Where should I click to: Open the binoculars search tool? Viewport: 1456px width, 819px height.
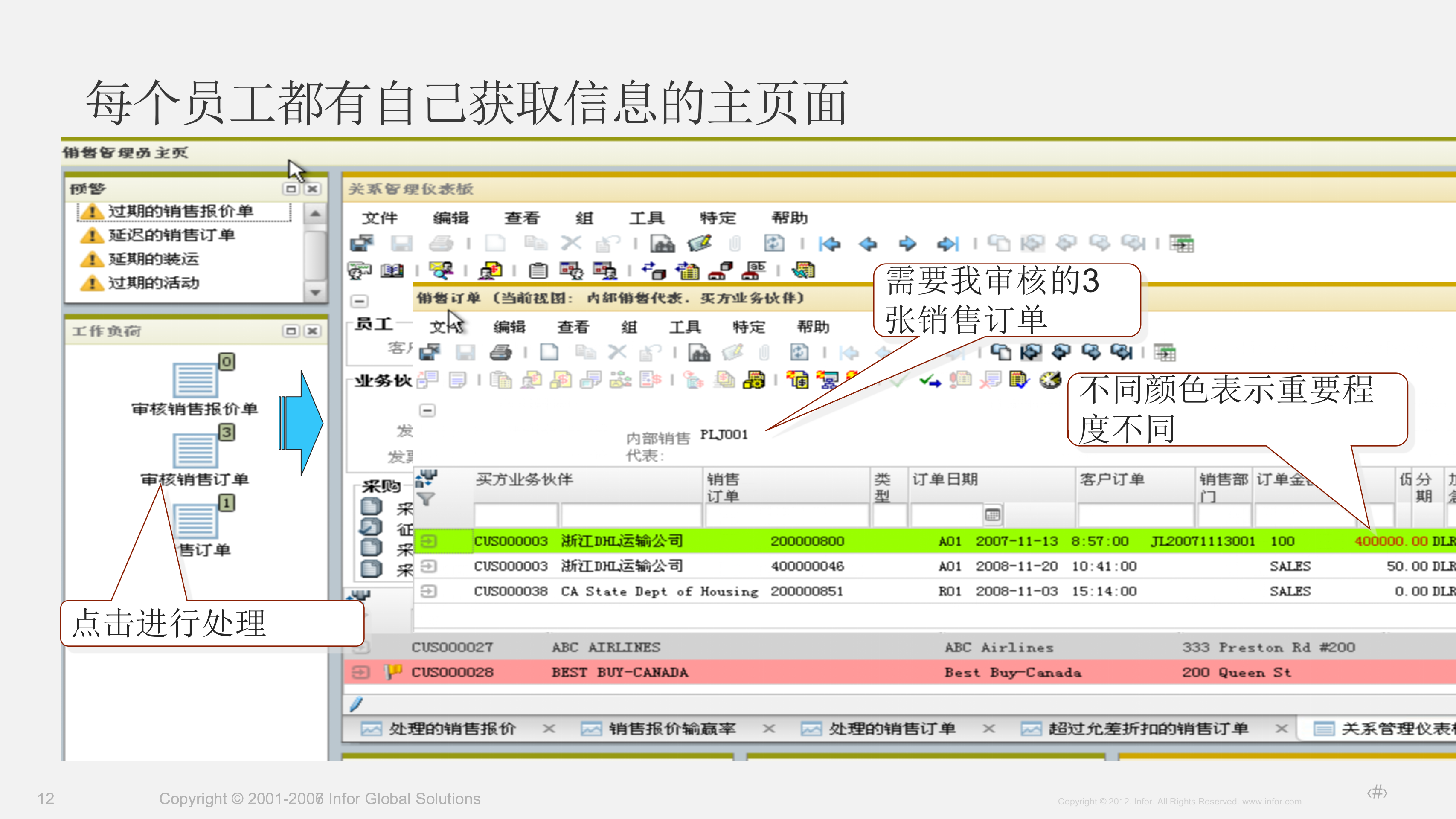tap(700, 352)
